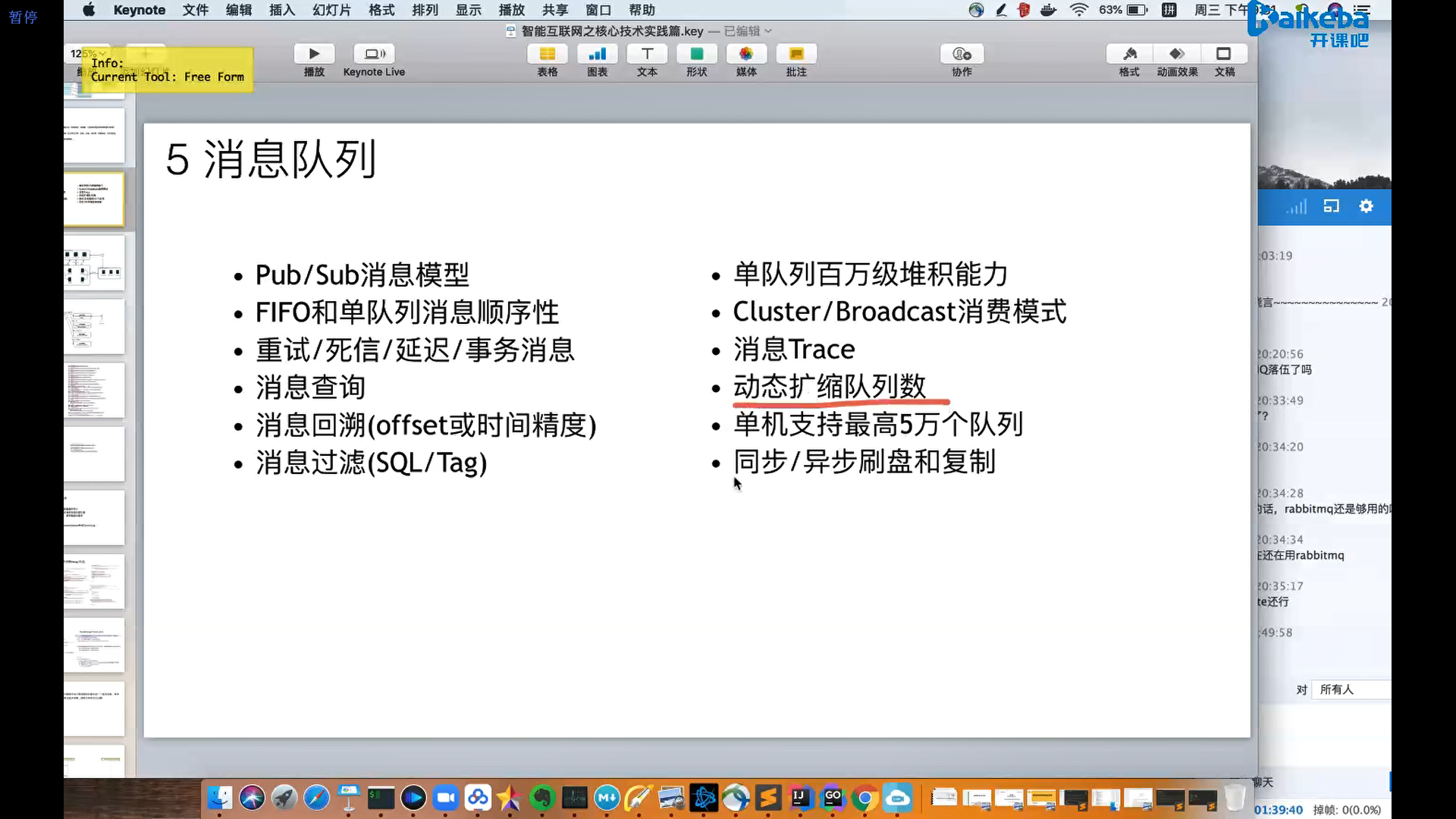Toggle the Animate (动画效果) inspector panel
1456x819 pixels.
(x=1177, y=54)
